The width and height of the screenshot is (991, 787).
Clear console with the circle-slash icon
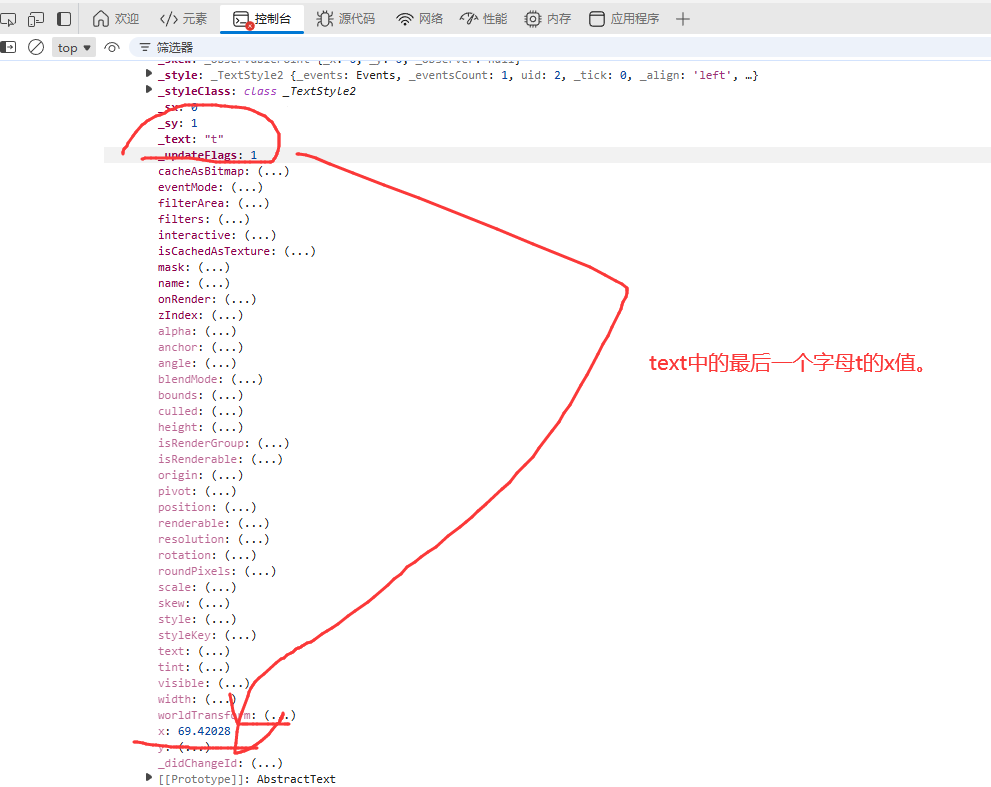[x=36, y=47]
